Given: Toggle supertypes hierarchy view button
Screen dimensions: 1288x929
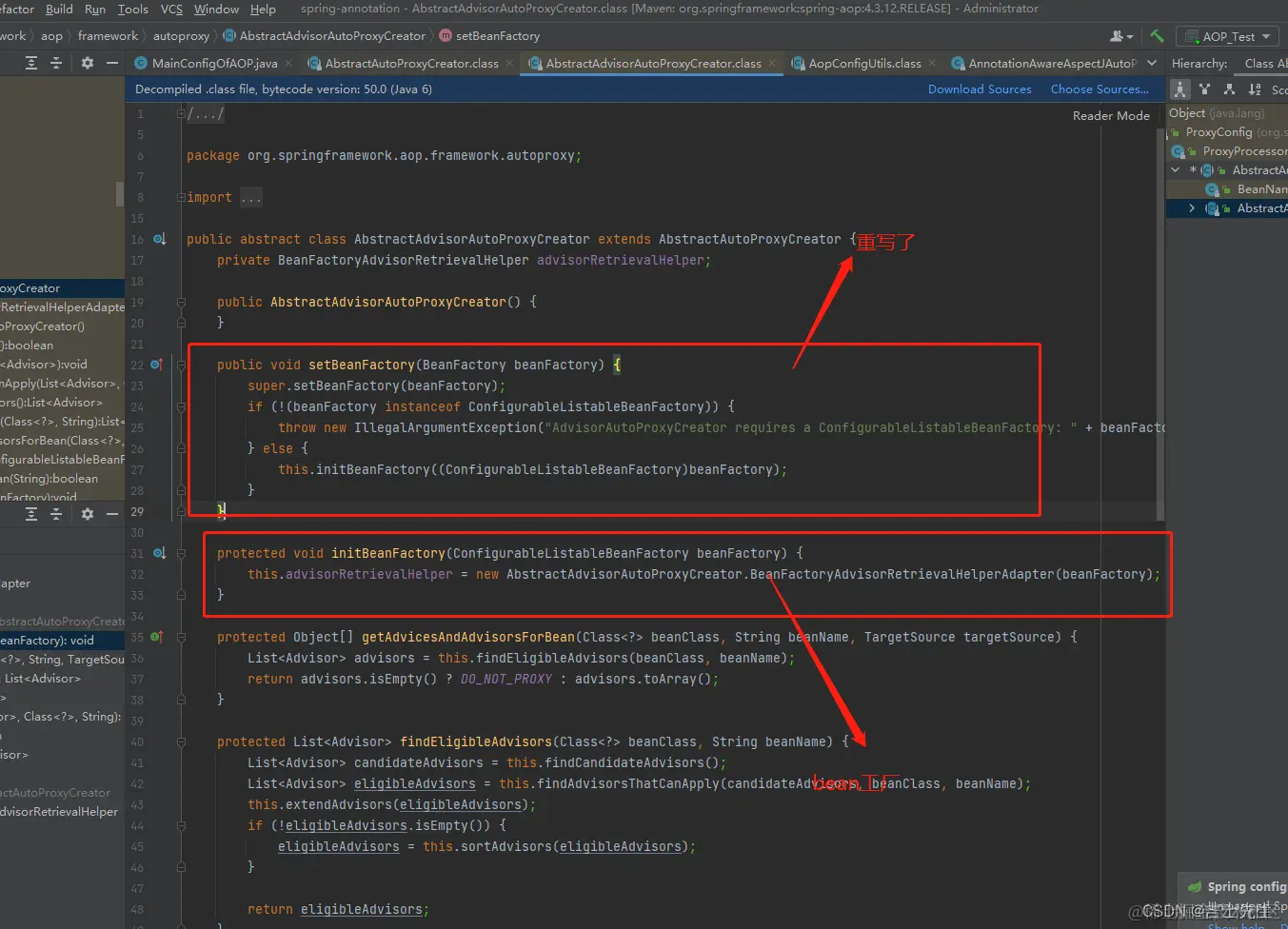Looking at the screenshot, I should 1205,89.
